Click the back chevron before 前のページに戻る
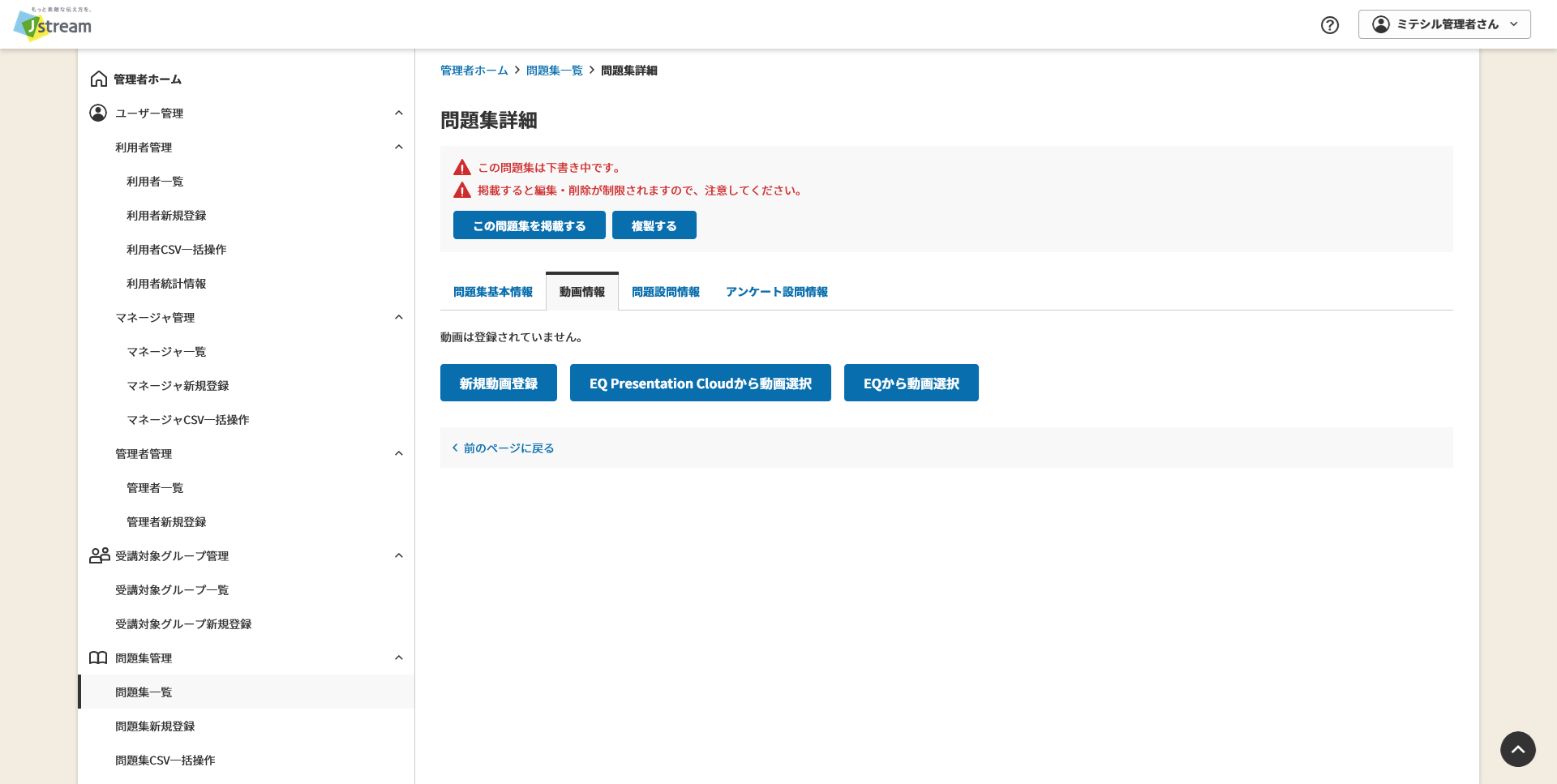This screenshot has height=784, width=1557. click(455, 448)
